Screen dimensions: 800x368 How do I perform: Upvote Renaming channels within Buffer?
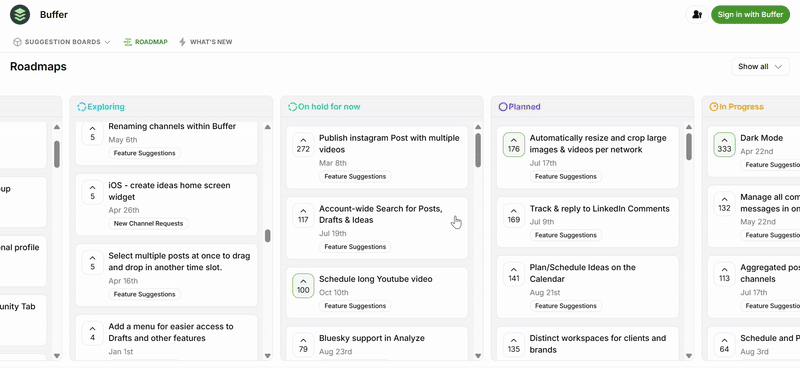point(92,133)
